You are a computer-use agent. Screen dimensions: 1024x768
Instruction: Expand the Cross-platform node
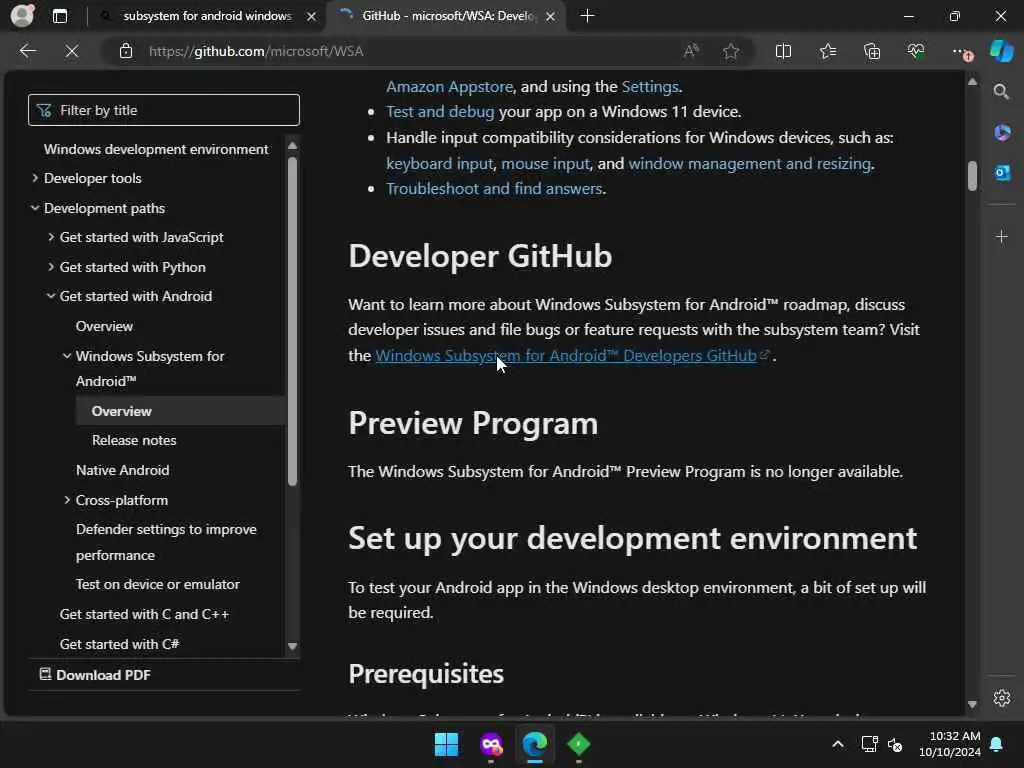click(67, 500)
